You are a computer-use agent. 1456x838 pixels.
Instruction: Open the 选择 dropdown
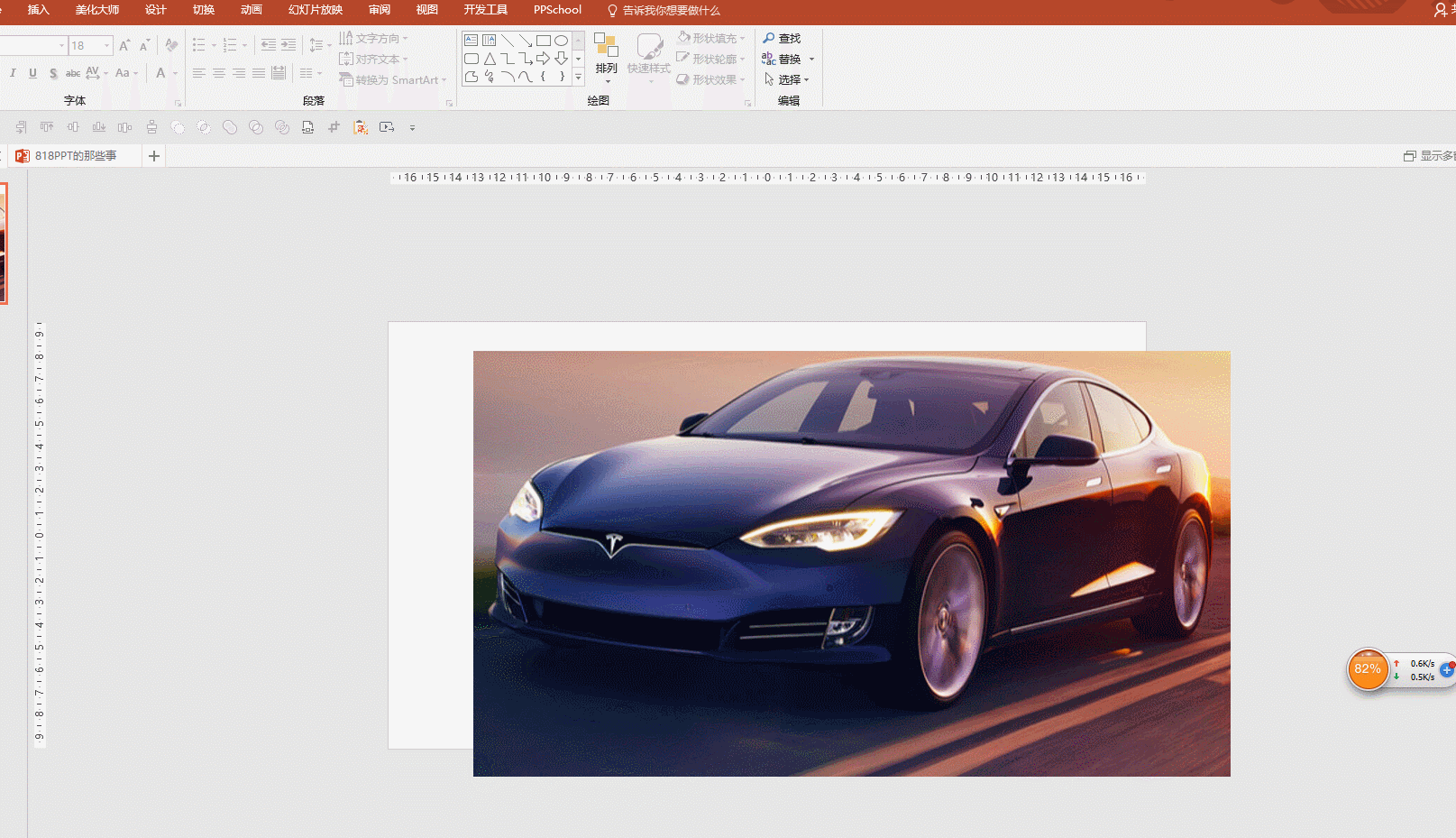[786, 79]
